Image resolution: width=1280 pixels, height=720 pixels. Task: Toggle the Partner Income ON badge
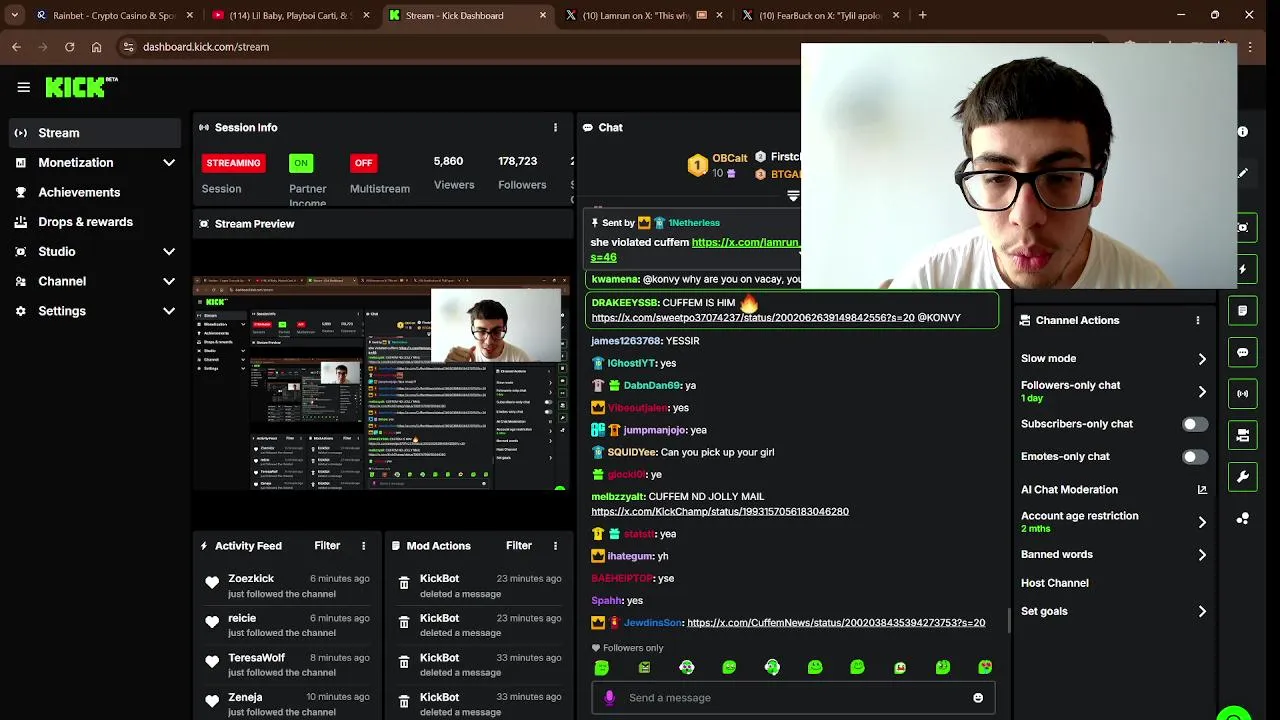point(301,163)
